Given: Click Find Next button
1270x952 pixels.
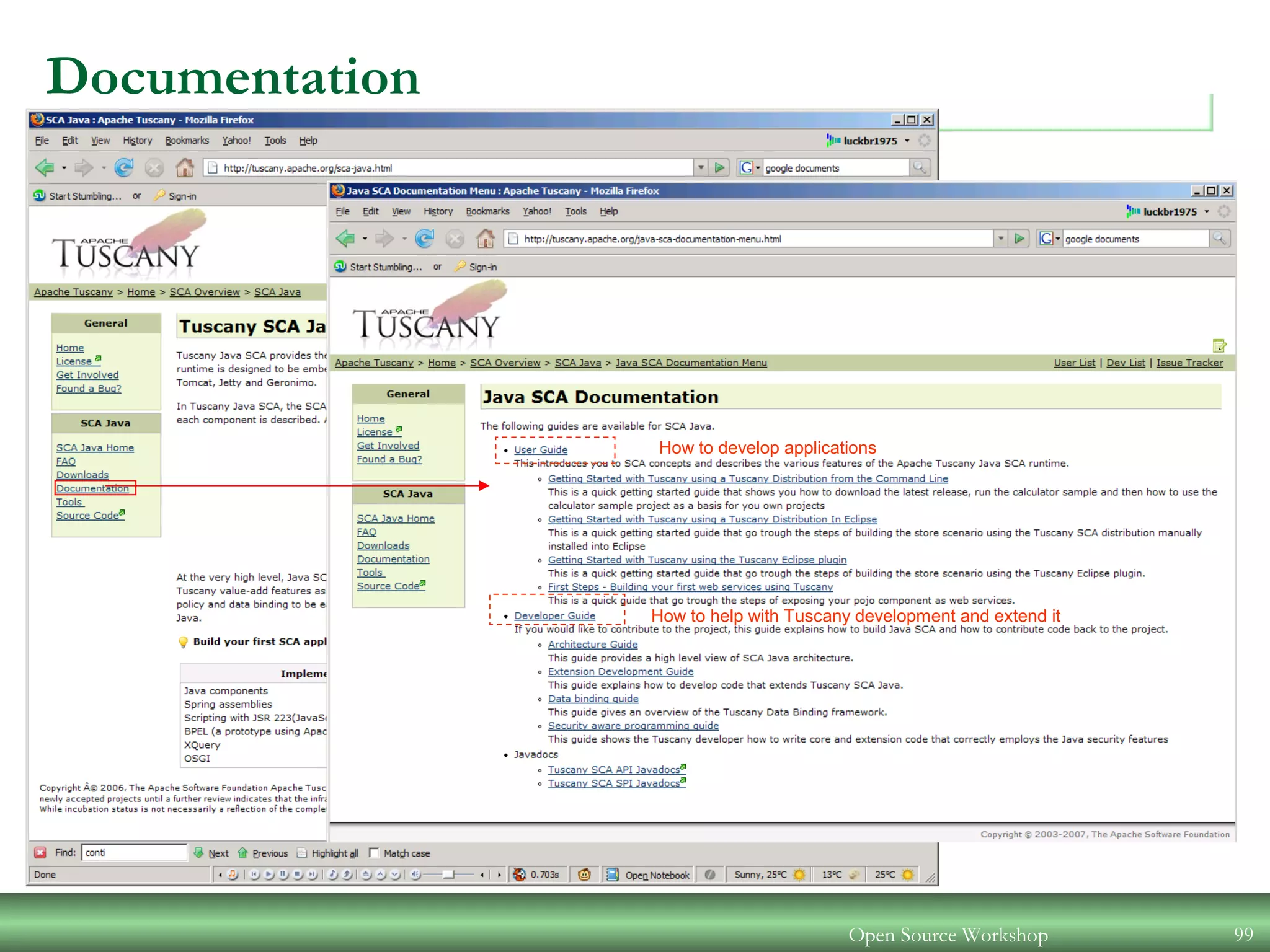Looking at the screenshot, I should click(x=211, y=853).
